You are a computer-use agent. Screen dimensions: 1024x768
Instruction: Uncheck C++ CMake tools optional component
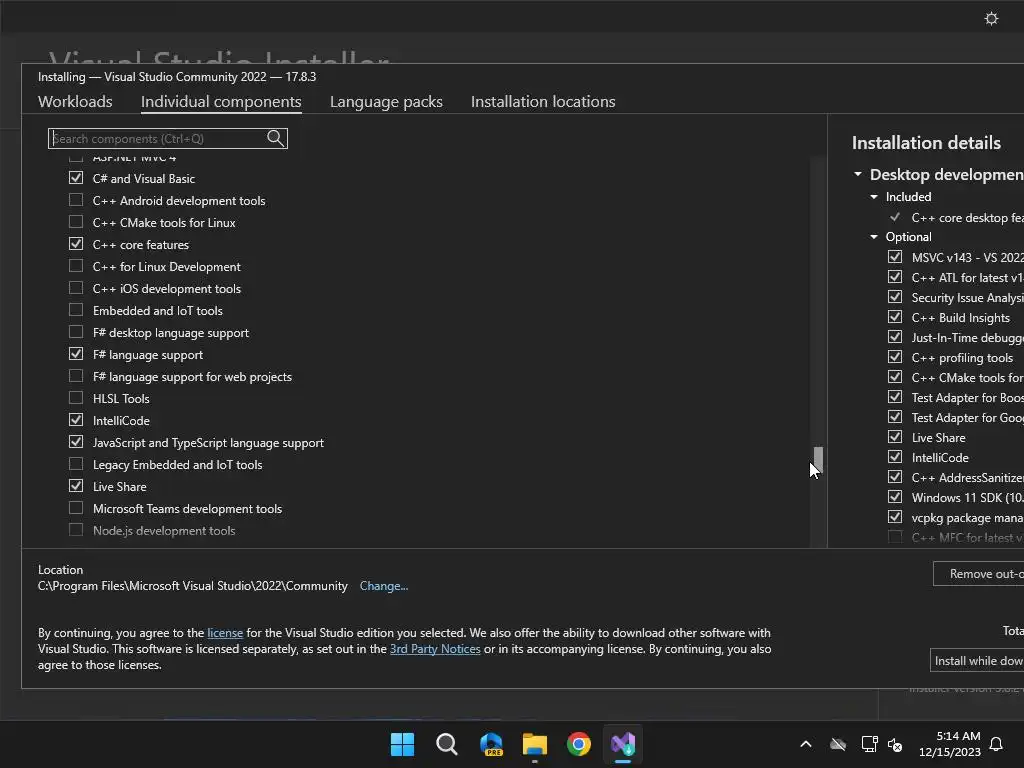[895, 377]
